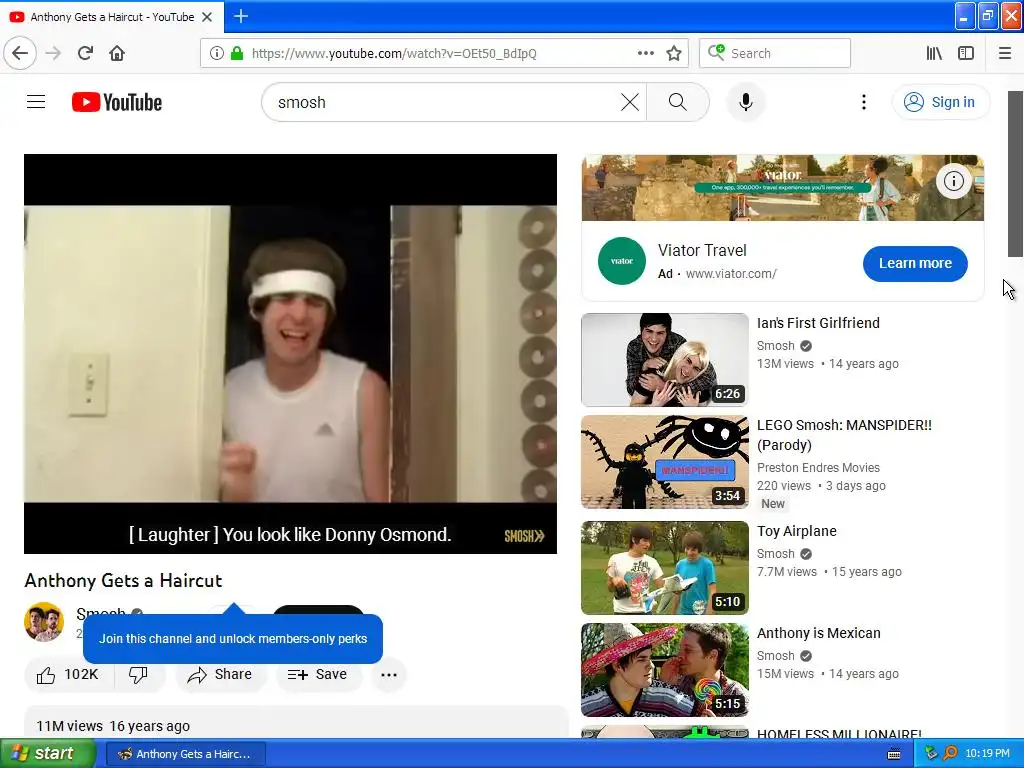1024x768 pixels.
Task: Click the Join channel members tooltip
Action: click(x=232, y=638)
